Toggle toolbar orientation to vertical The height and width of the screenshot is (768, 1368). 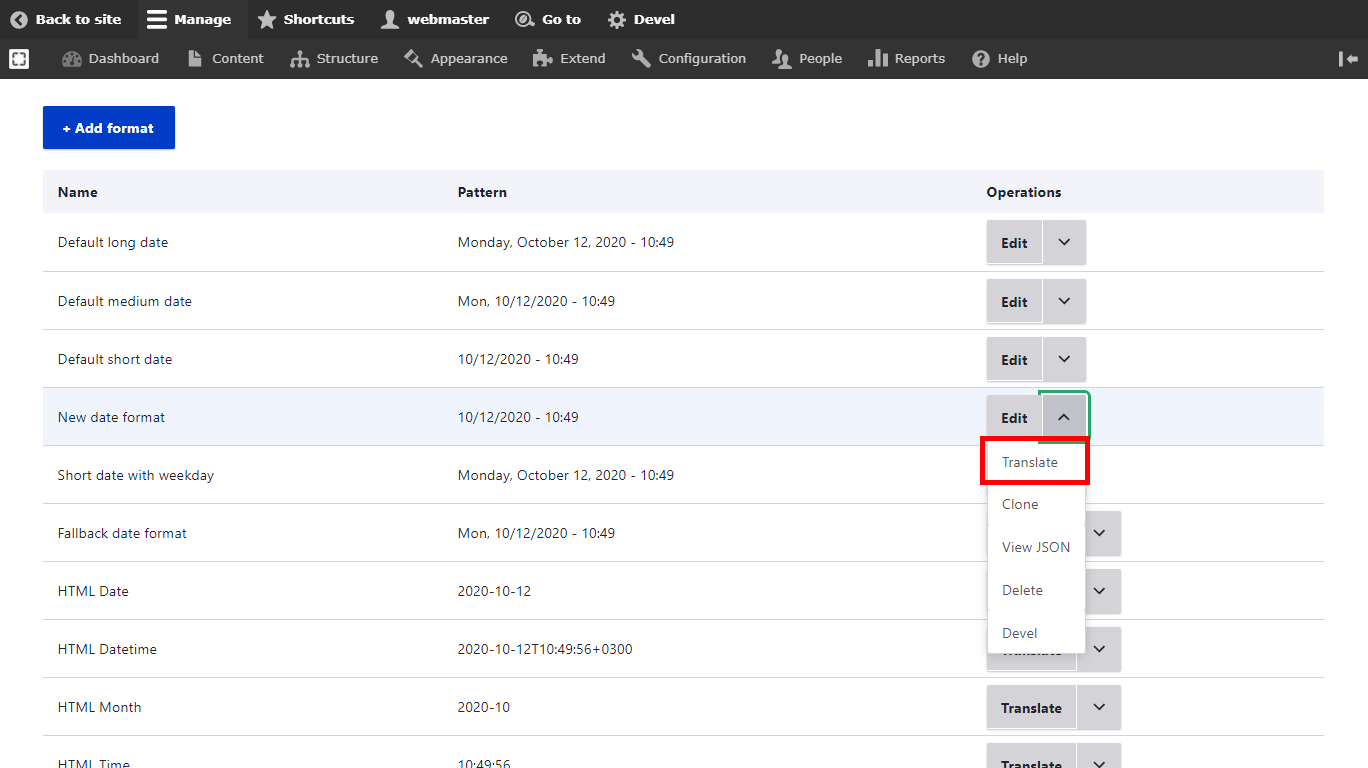(x=1348, y=59)
